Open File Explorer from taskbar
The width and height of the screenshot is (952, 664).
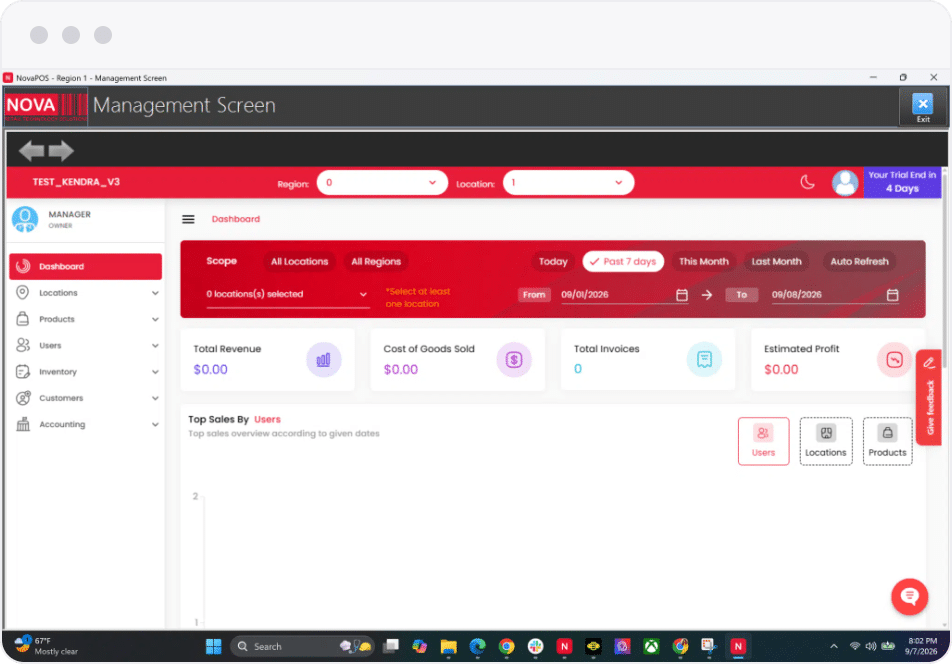(449, 646)
